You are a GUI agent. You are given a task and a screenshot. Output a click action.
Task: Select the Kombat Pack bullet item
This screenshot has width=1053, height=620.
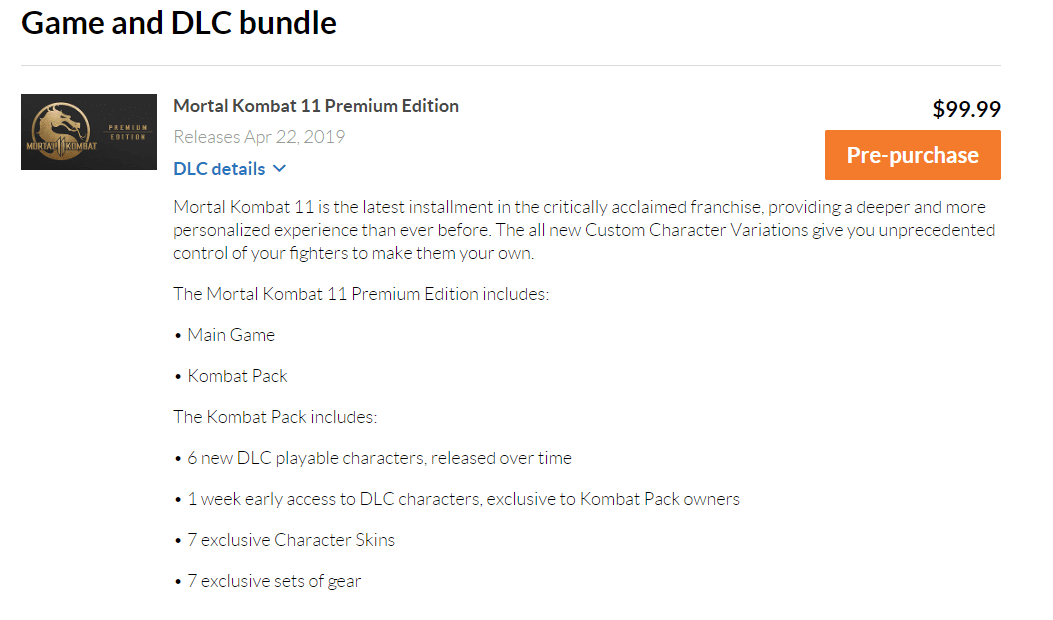[x=230, y=375]
